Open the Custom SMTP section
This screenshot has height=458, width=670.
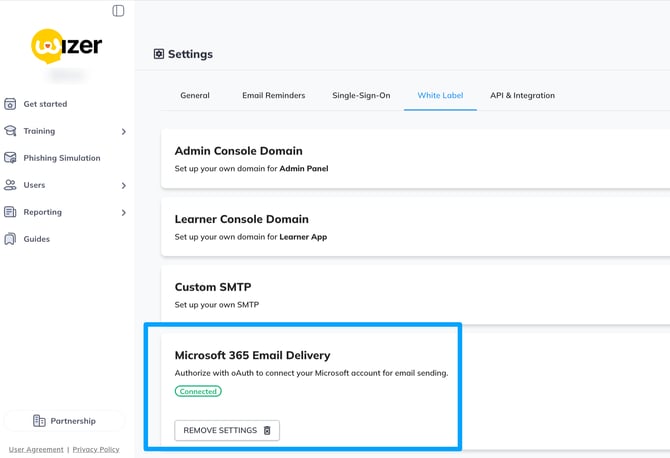pos(213,287)
